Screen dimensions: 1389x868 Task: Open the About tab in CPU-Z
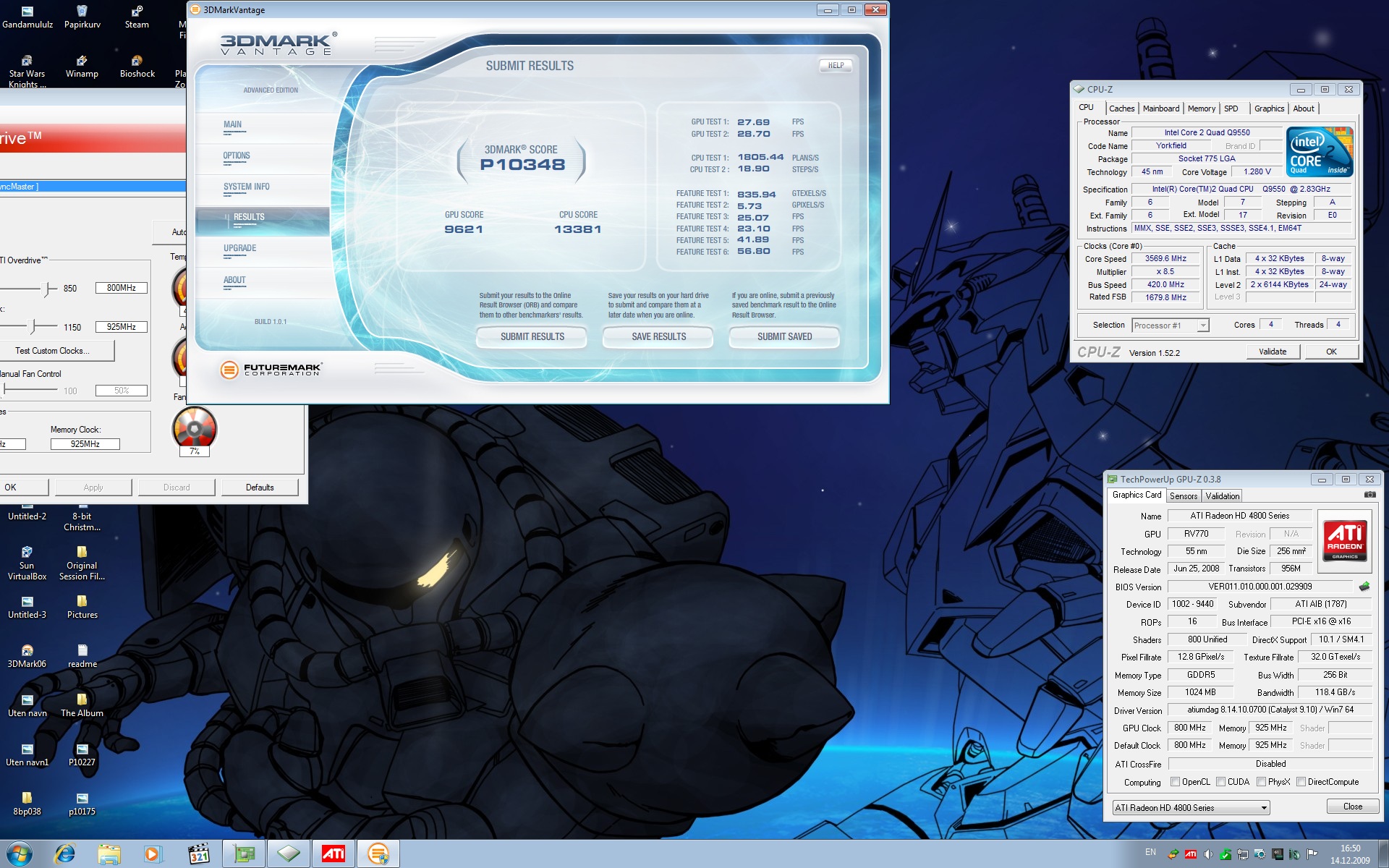click(1304, 109)
